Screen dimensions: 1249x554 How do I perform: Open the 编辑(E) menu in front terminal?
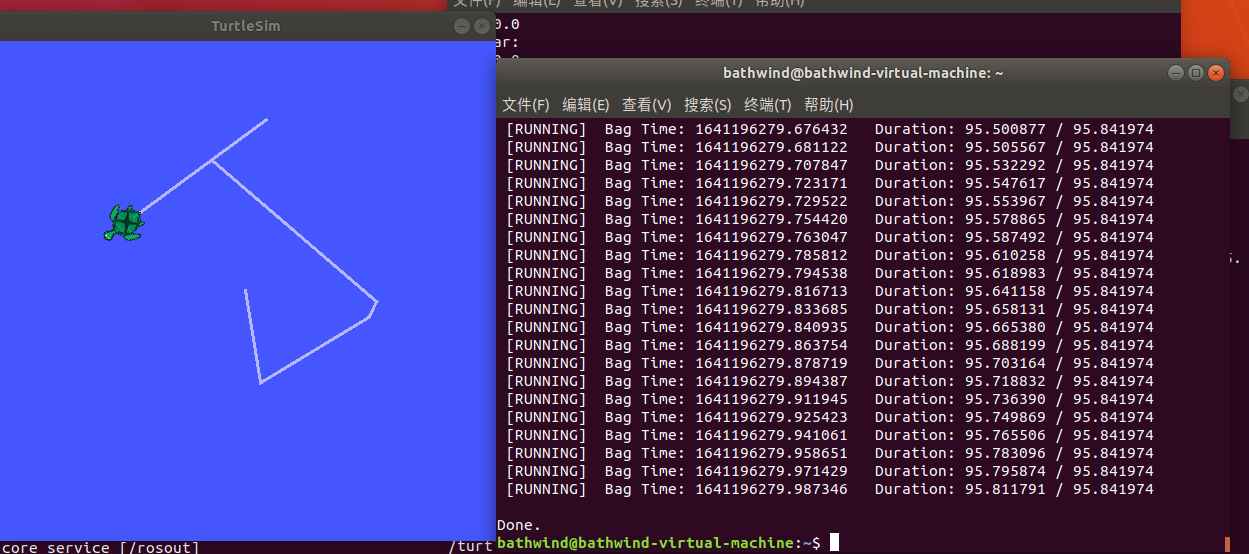585,105
